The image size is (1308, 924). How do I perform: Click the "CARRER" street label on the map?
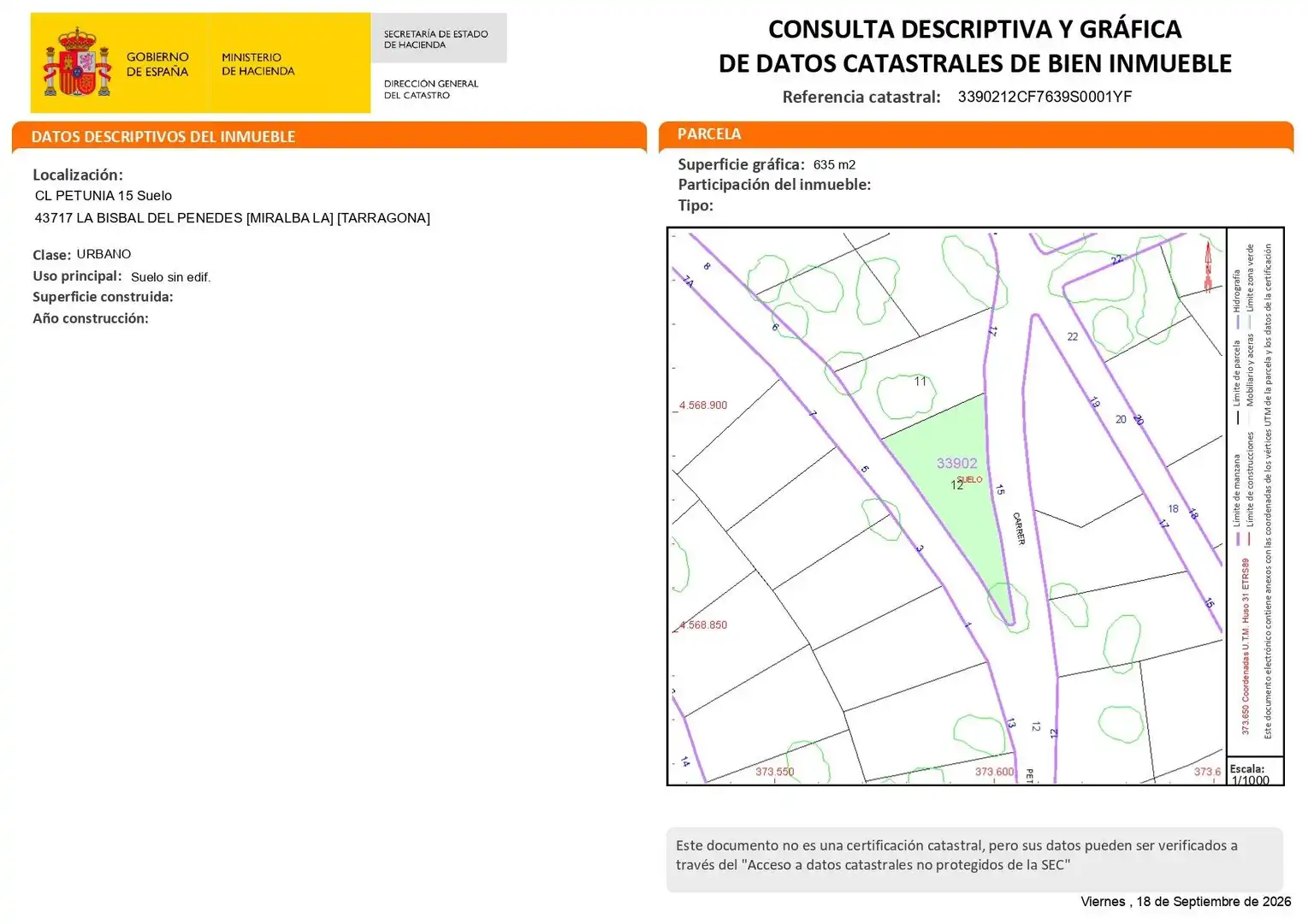click(1018, 529)
